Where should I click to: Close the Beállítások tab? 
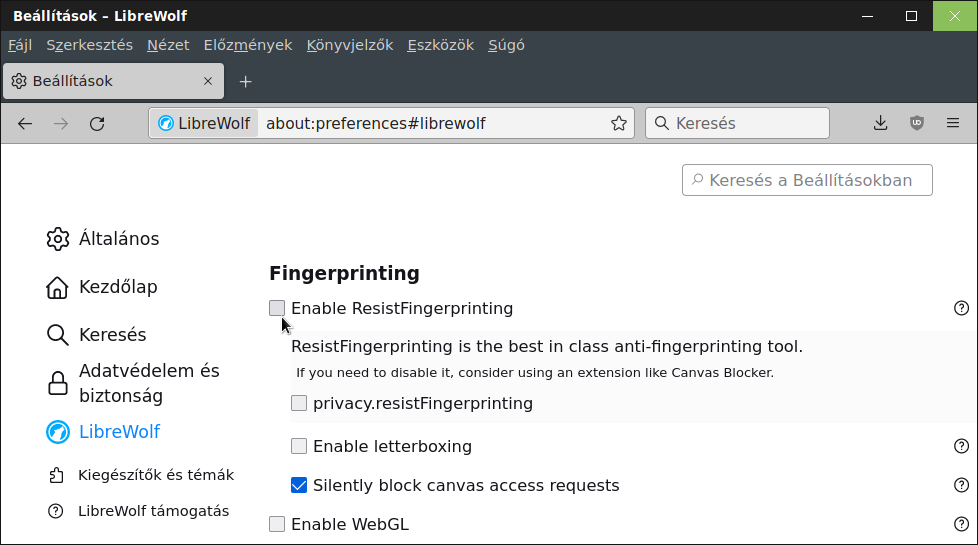click(208, 81)
